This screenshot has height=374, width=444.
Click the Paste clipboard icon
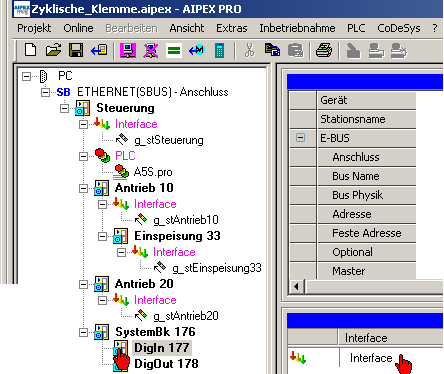[x=295, y=50]
